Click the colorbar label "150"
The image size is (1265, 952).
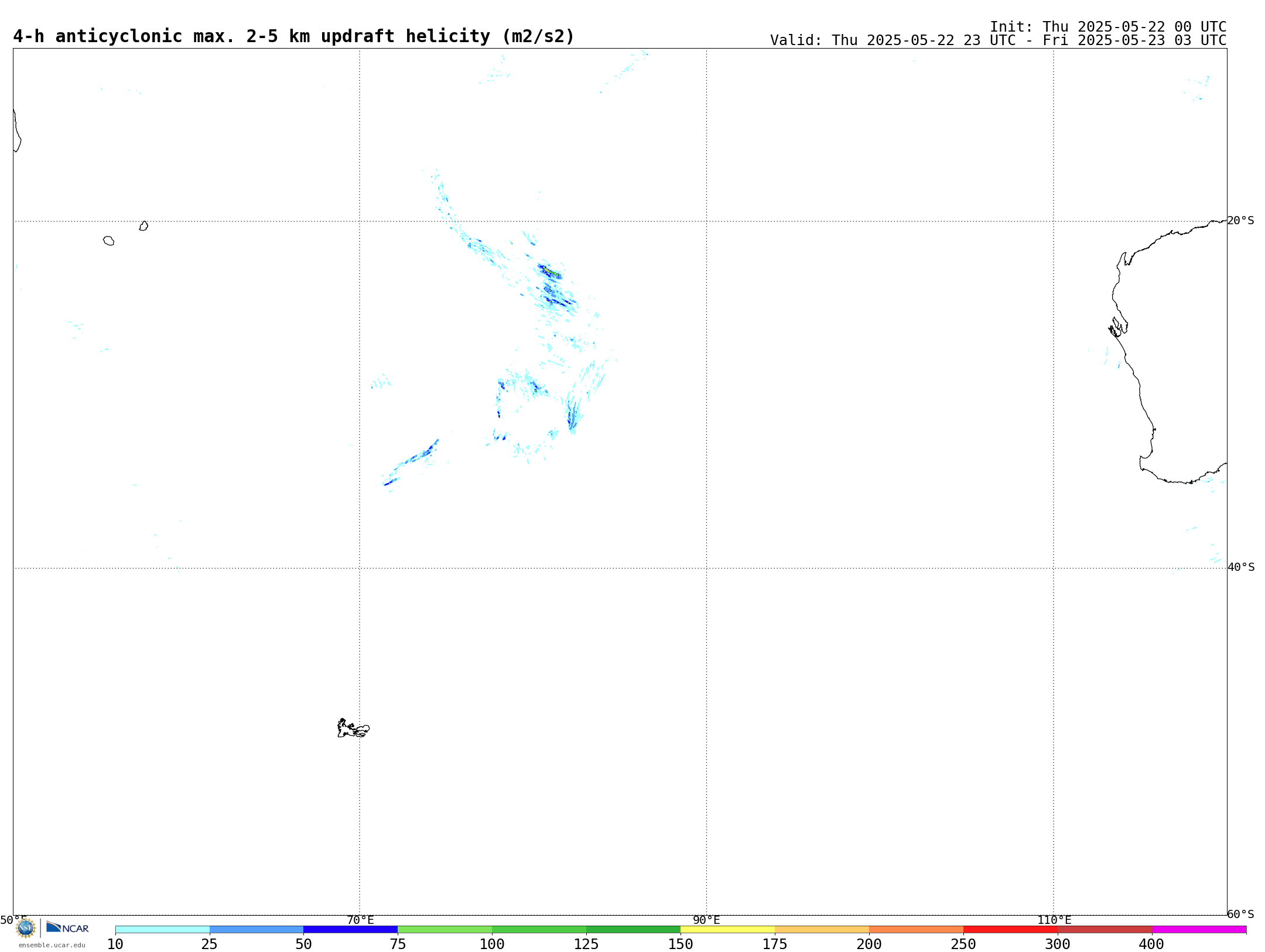point(681,944)
